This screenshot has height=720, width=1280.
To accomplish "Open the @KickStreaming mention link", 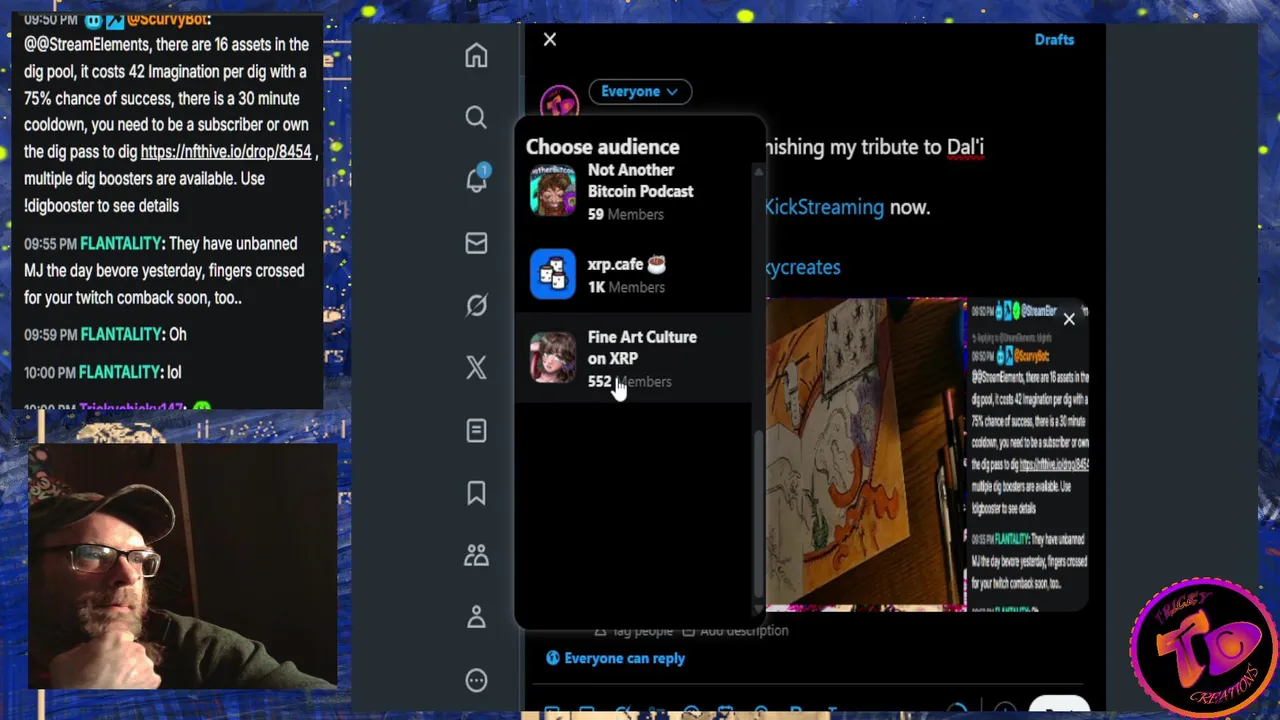I will click(824, 207).
